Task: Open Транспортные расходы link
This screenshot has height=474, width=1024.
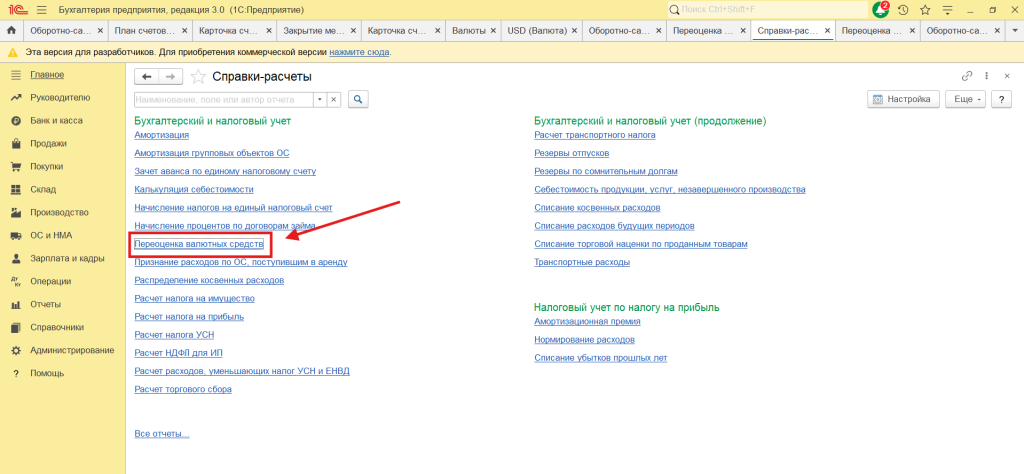Action: [x=582, y=262]
